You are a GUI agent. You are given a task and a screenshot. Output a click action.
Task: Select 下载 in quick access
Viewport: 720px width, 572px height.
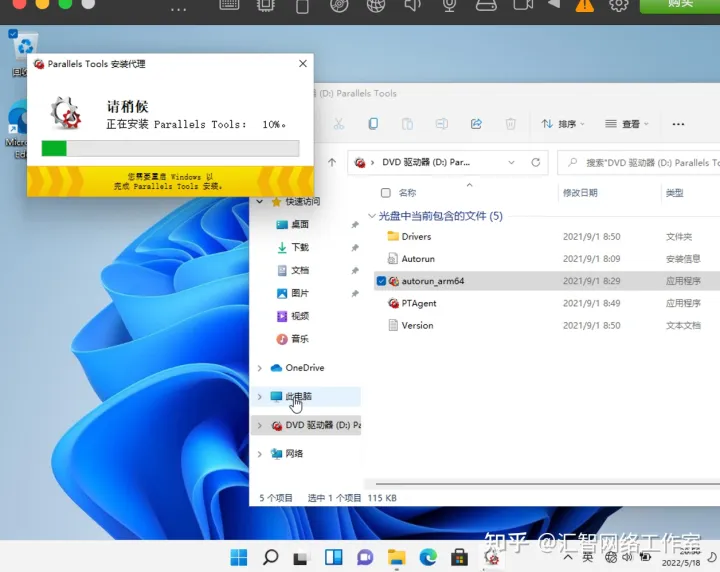click(x=299, y=247)
